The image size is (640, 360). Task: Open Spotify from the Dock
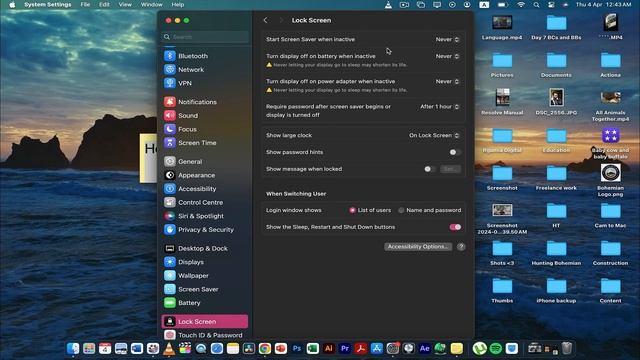point(496,348)
